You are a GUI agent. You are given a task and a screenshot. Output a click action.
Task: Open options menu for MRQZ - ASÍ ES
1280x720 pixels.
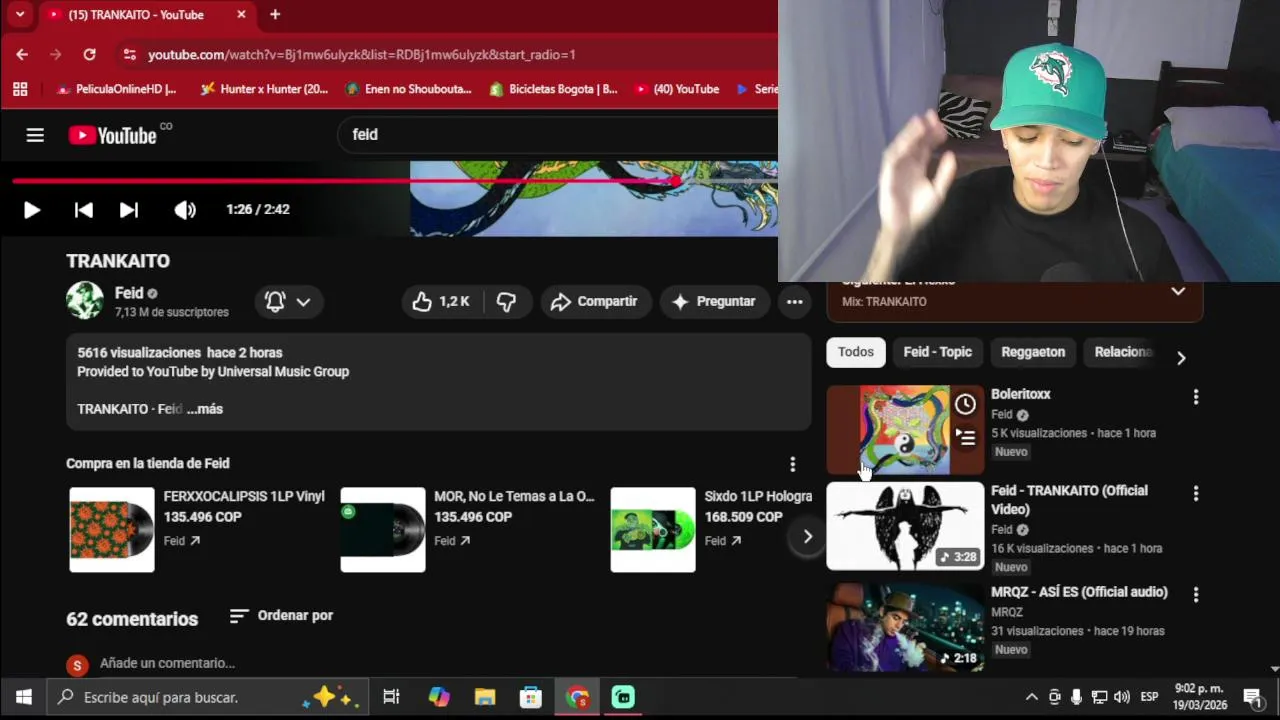[1195, 594]
